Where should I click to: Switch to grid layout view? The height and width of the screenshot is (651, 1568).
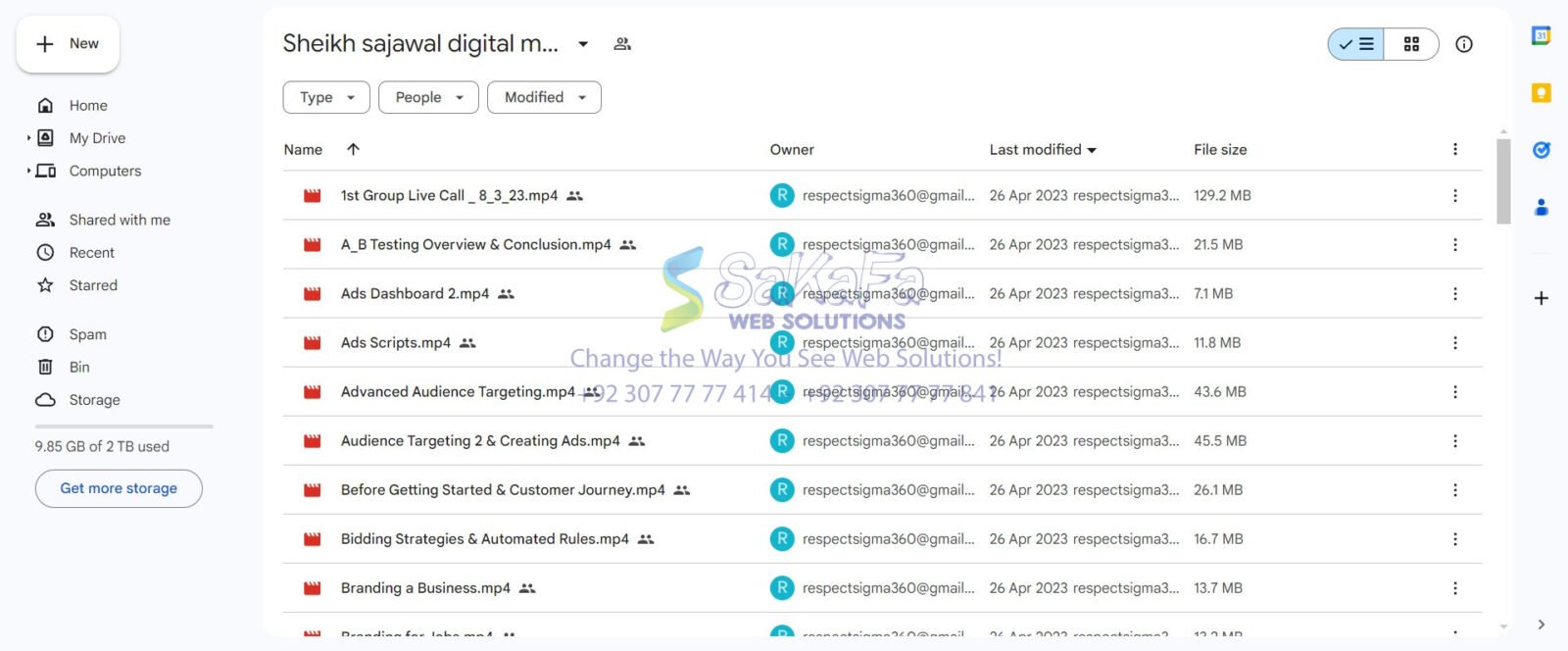point(1411,44)
